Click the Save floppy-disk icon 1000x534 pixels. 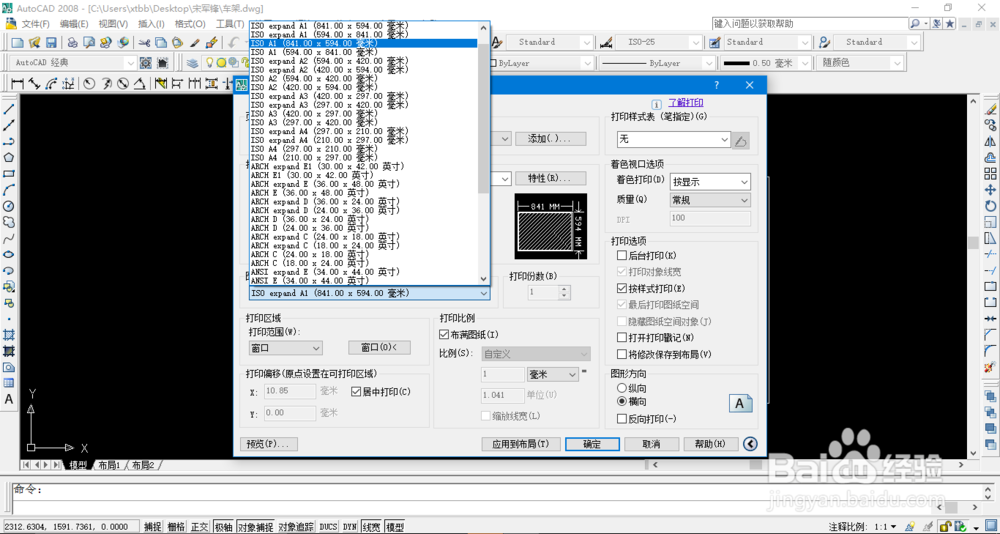click(x=51, y=42)
